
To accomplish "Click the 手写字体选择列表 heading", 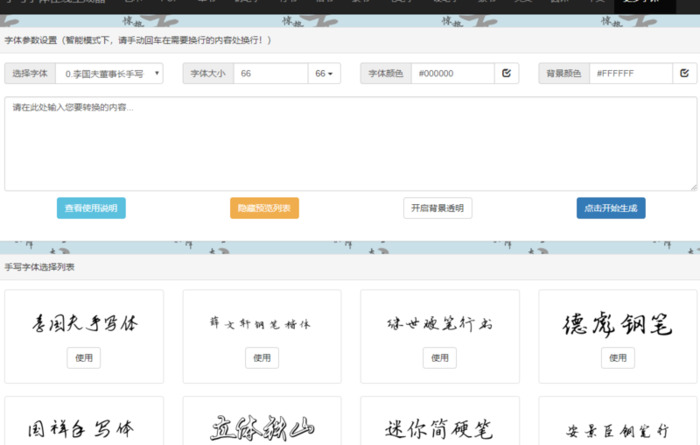I will pos(39,267).
